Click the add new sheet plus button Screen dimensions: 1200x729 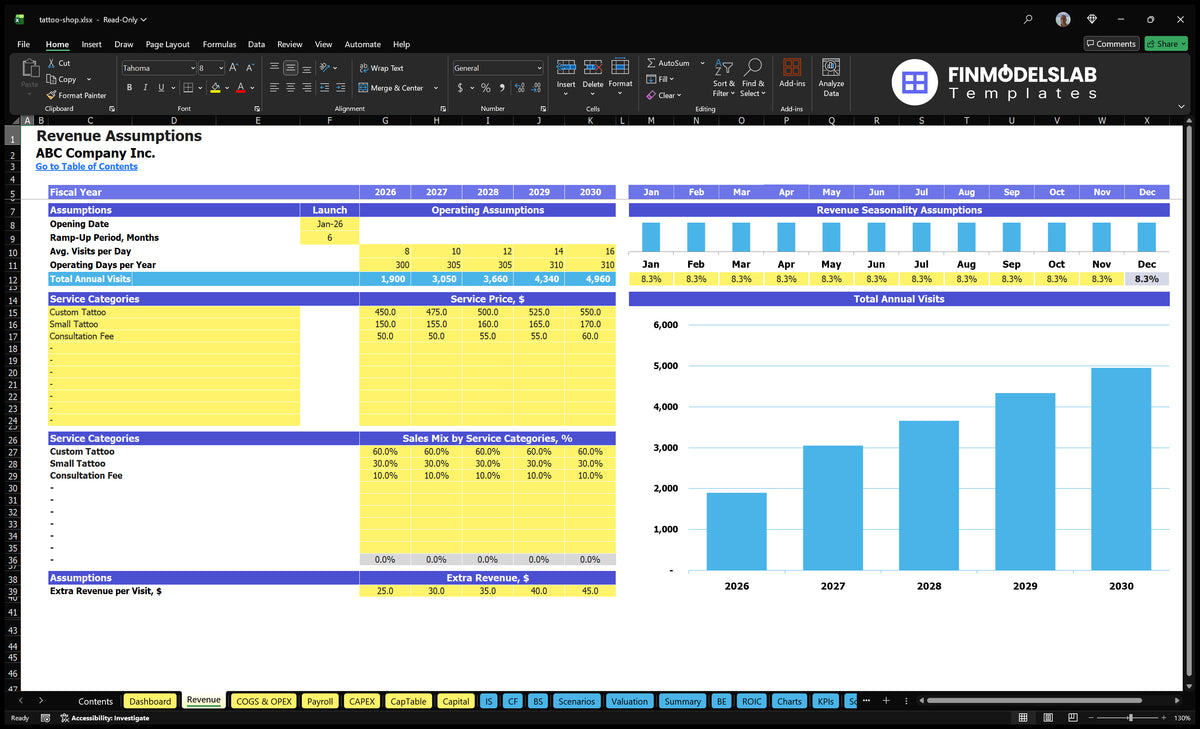tap(885, 701)
